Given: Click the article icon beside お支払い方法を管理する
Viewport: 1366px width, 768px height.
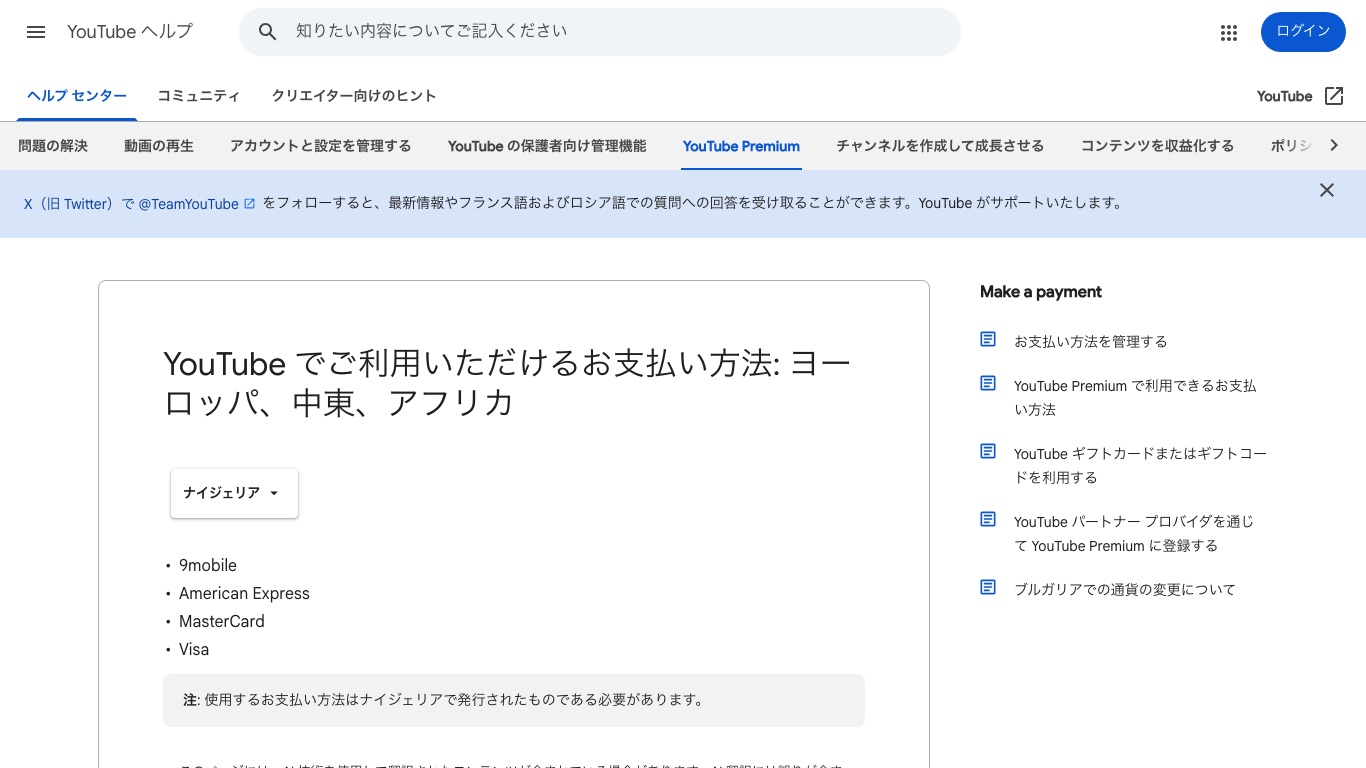Looking at the screenshot, I should 988,340.
